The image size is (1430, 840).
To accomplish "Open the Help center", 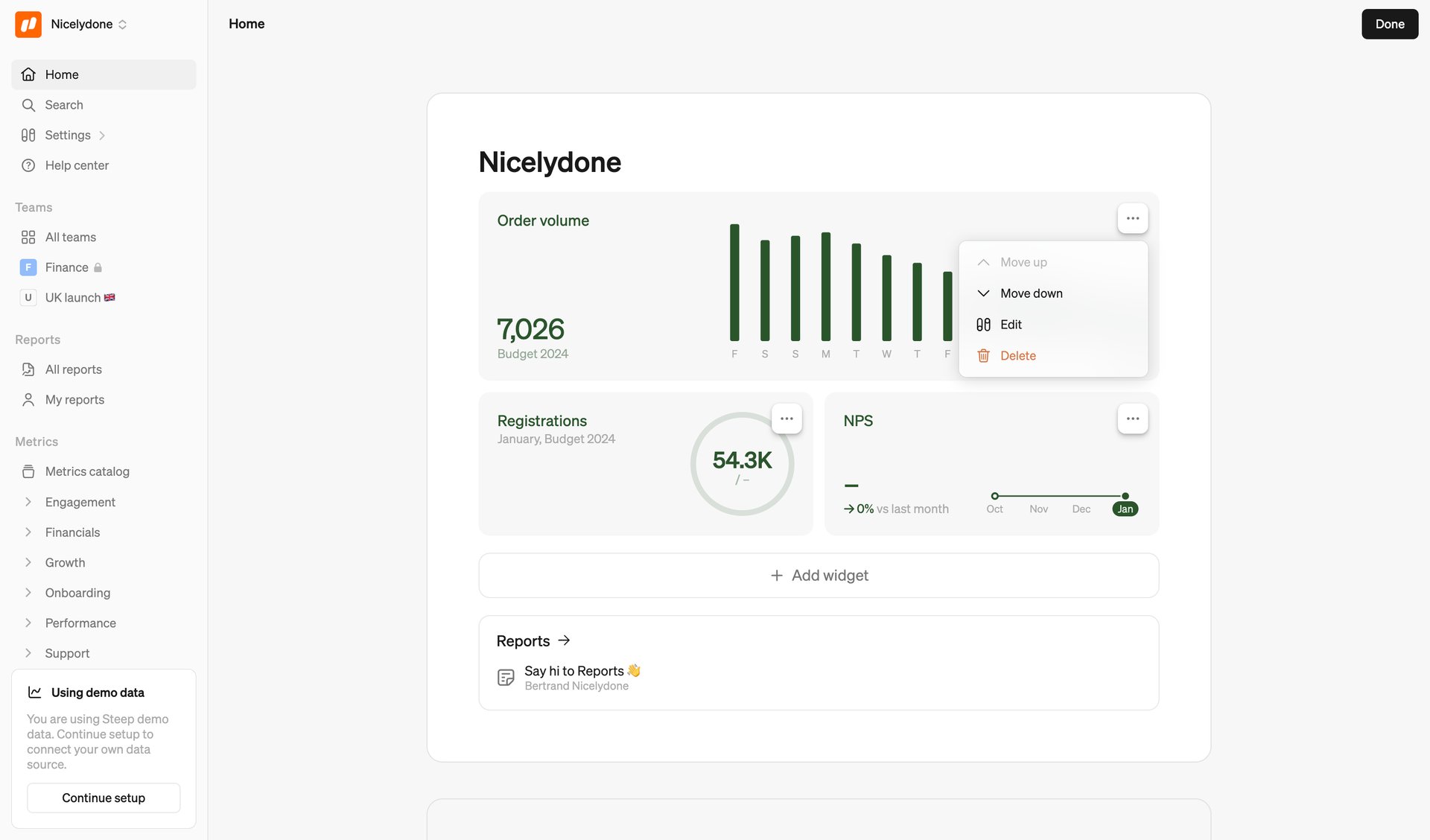I will 77,165.
